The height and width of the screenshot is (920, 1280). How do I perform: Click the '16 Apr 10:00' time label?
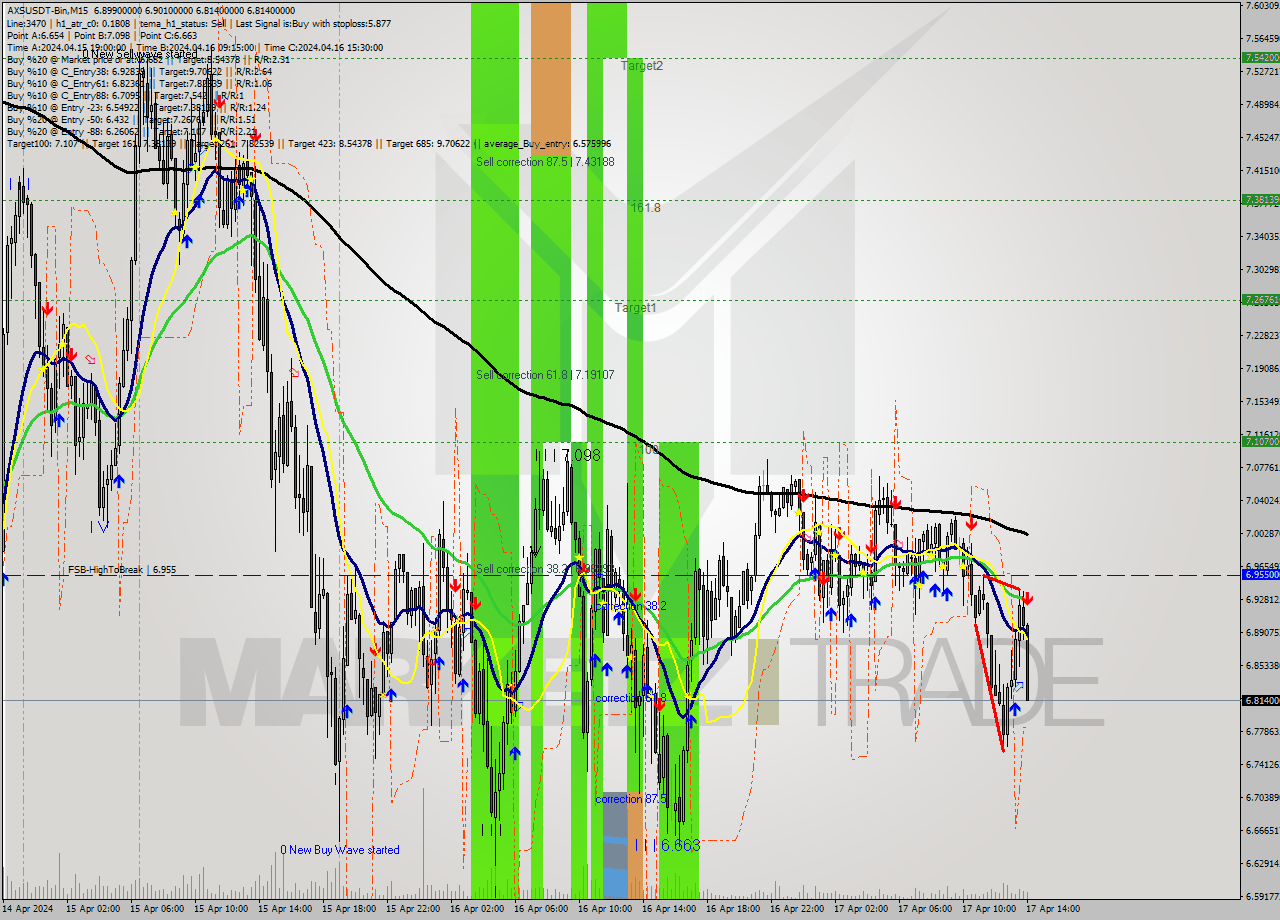coord(605,909)
